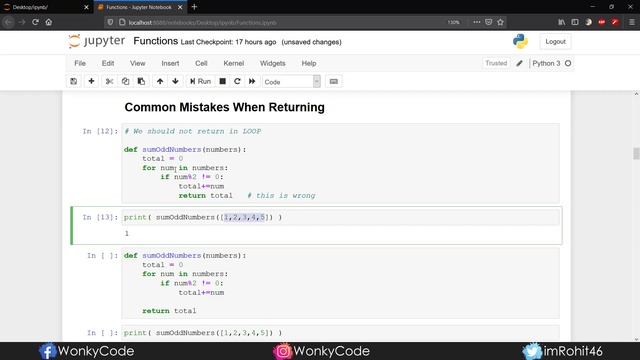
Task: Copy selected cells icon
Action: (125, 81)
